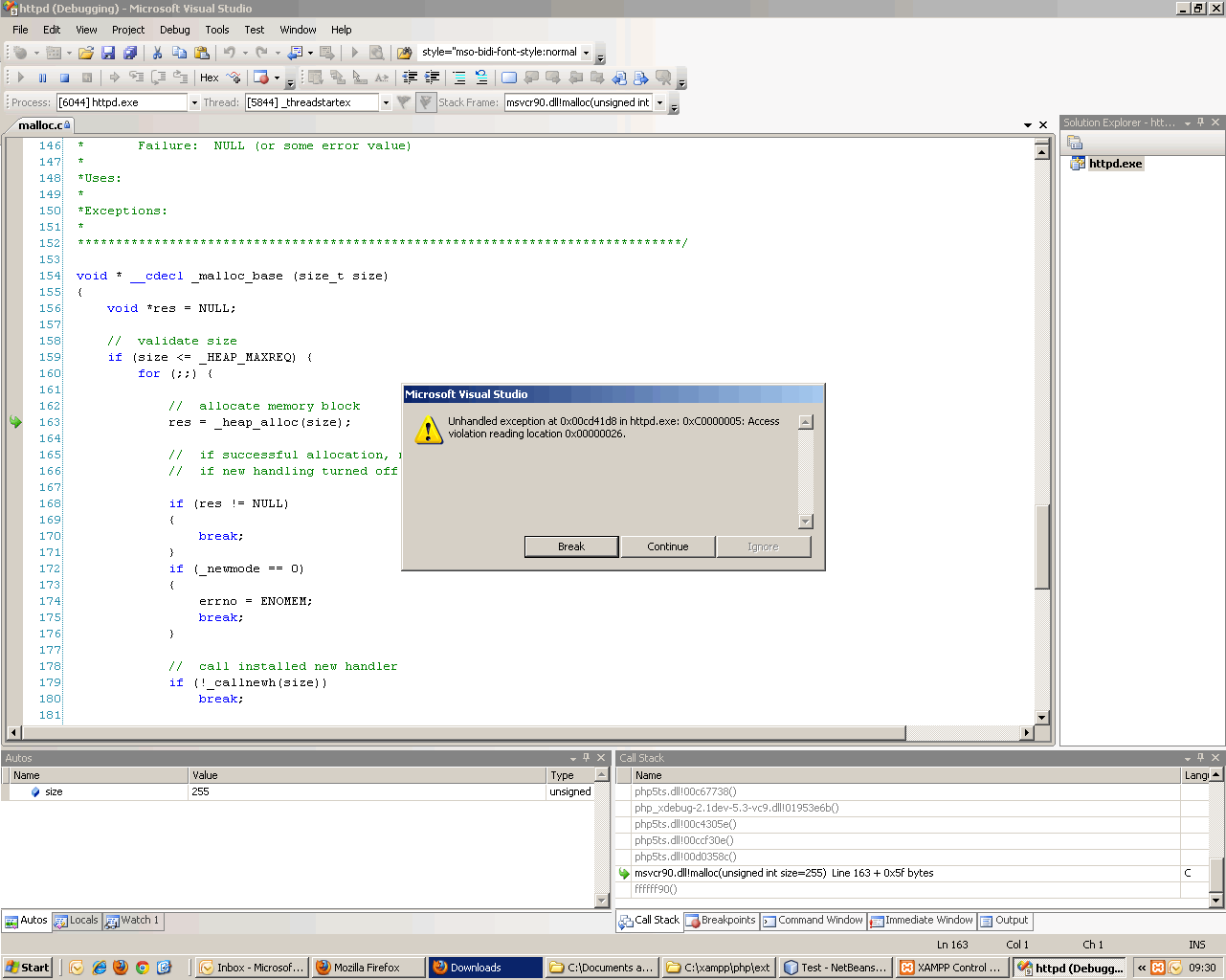
Task: Select php_xdebug frame in Call Stack
Action: 736,808
